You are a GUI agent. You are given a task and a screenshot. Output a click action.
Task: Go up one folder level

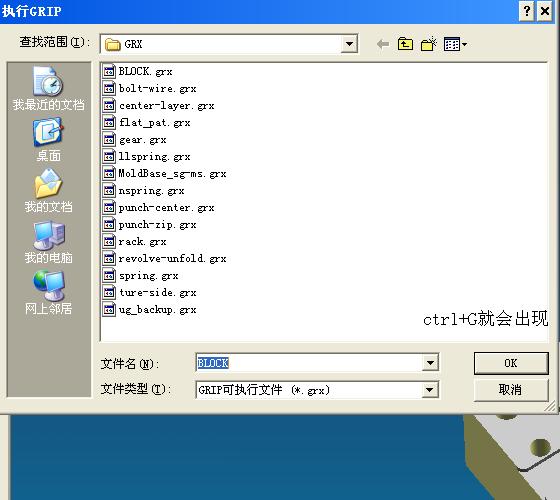(x=405, y=44)
